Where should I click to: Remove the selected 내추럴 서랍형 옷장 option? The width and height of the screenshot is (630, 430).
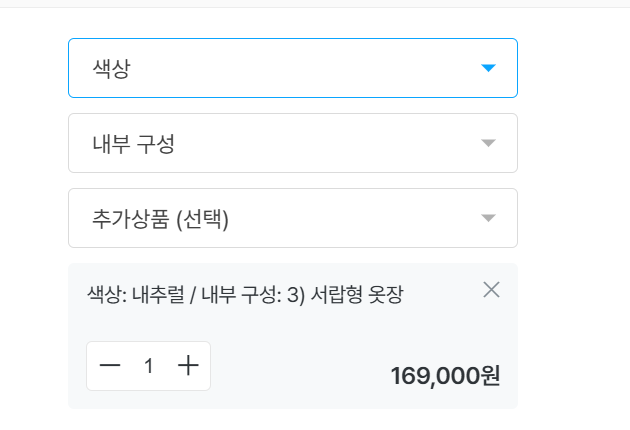(x=491, y=290)
